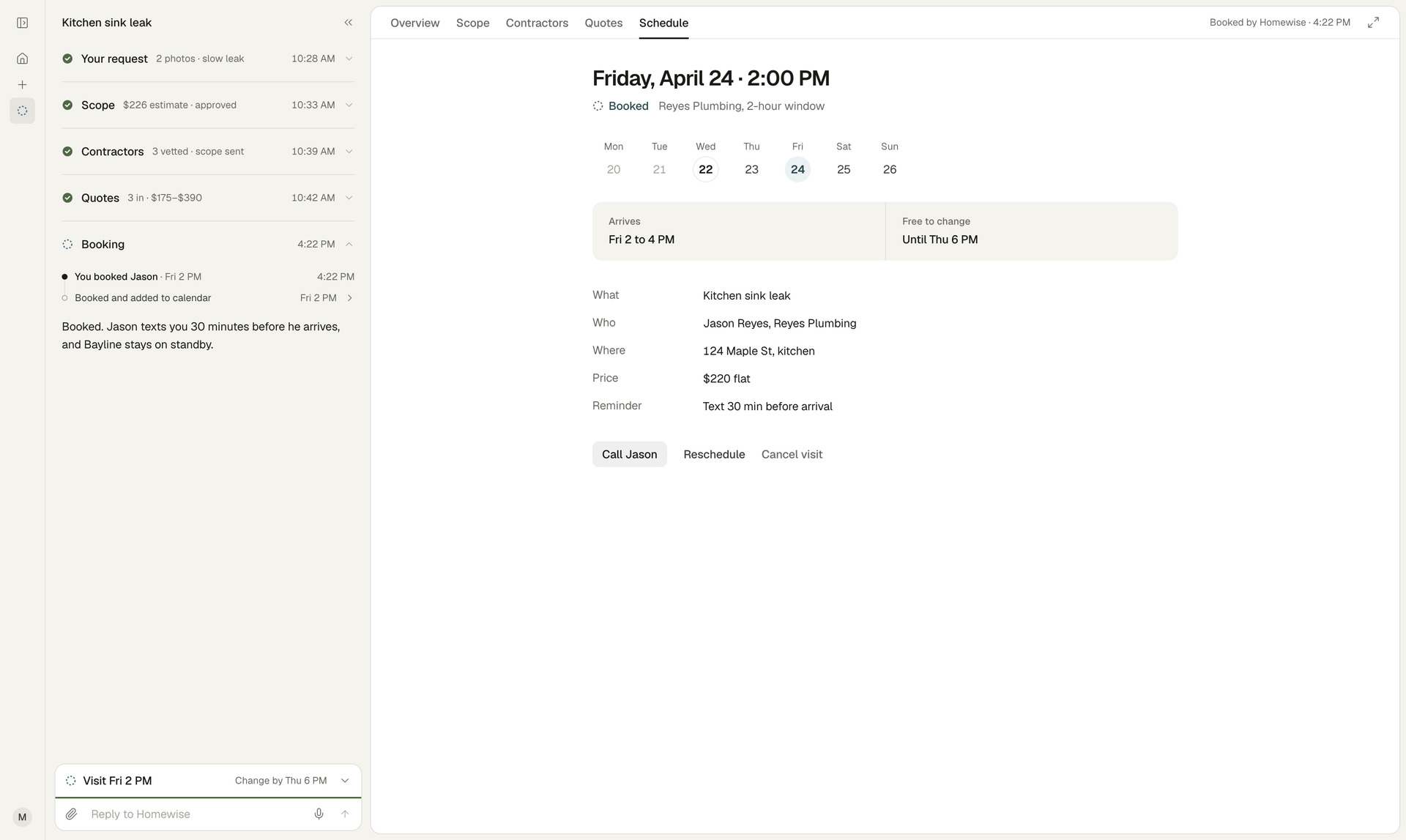Click the plus icon to start new request

tap(22, 85)
